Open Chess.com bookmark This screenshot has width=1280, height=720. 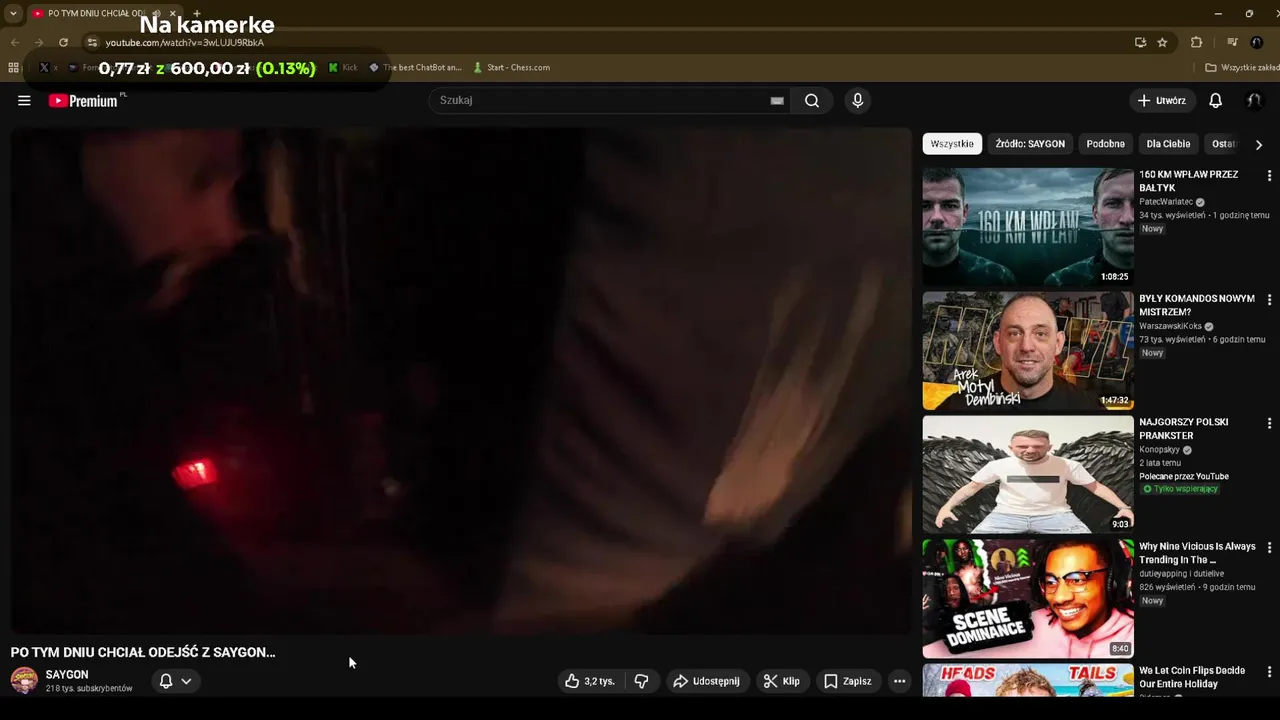(x=511, y=67)
